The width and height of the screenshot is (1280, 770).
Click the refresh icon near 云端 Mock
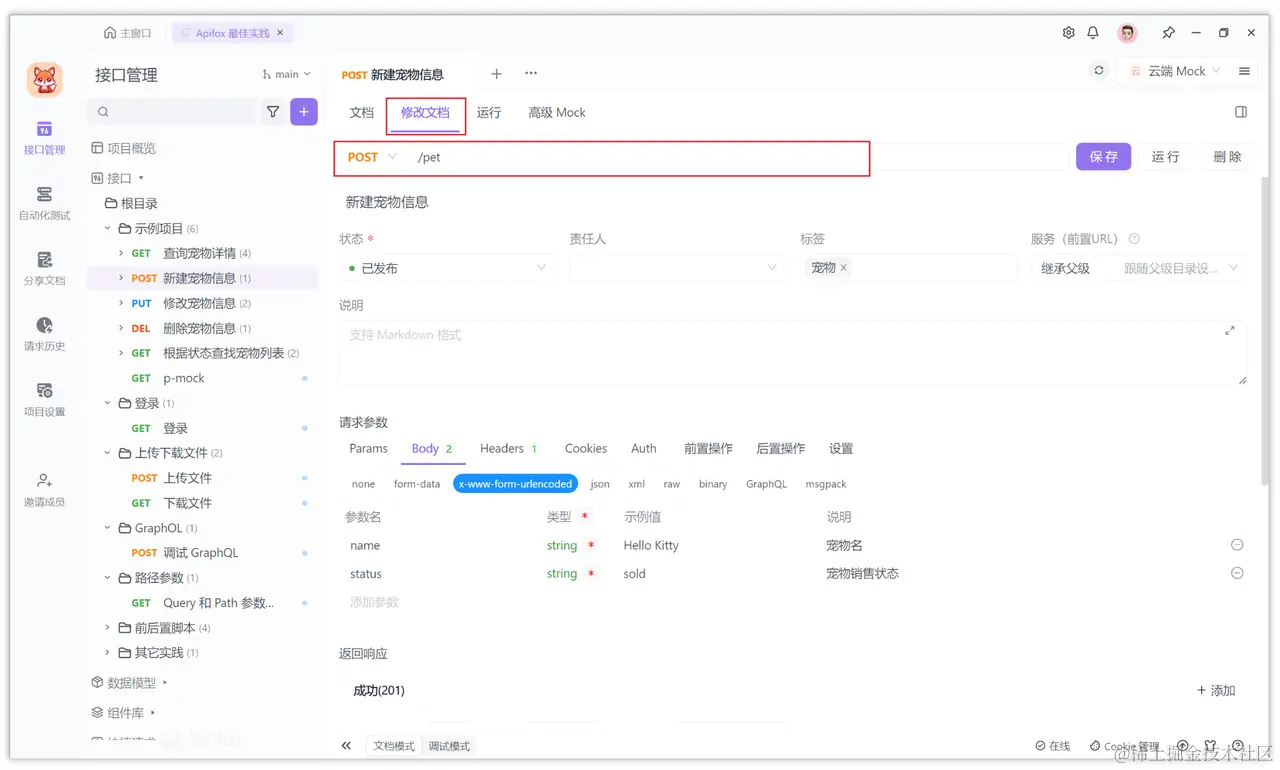[x=1098, y=71]
